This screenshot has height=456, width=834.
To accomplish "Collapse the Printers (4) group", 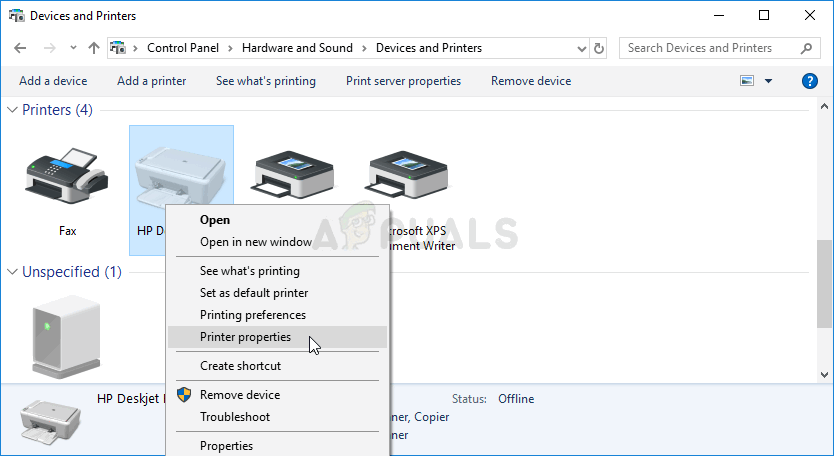I will [x=12, y=110].
